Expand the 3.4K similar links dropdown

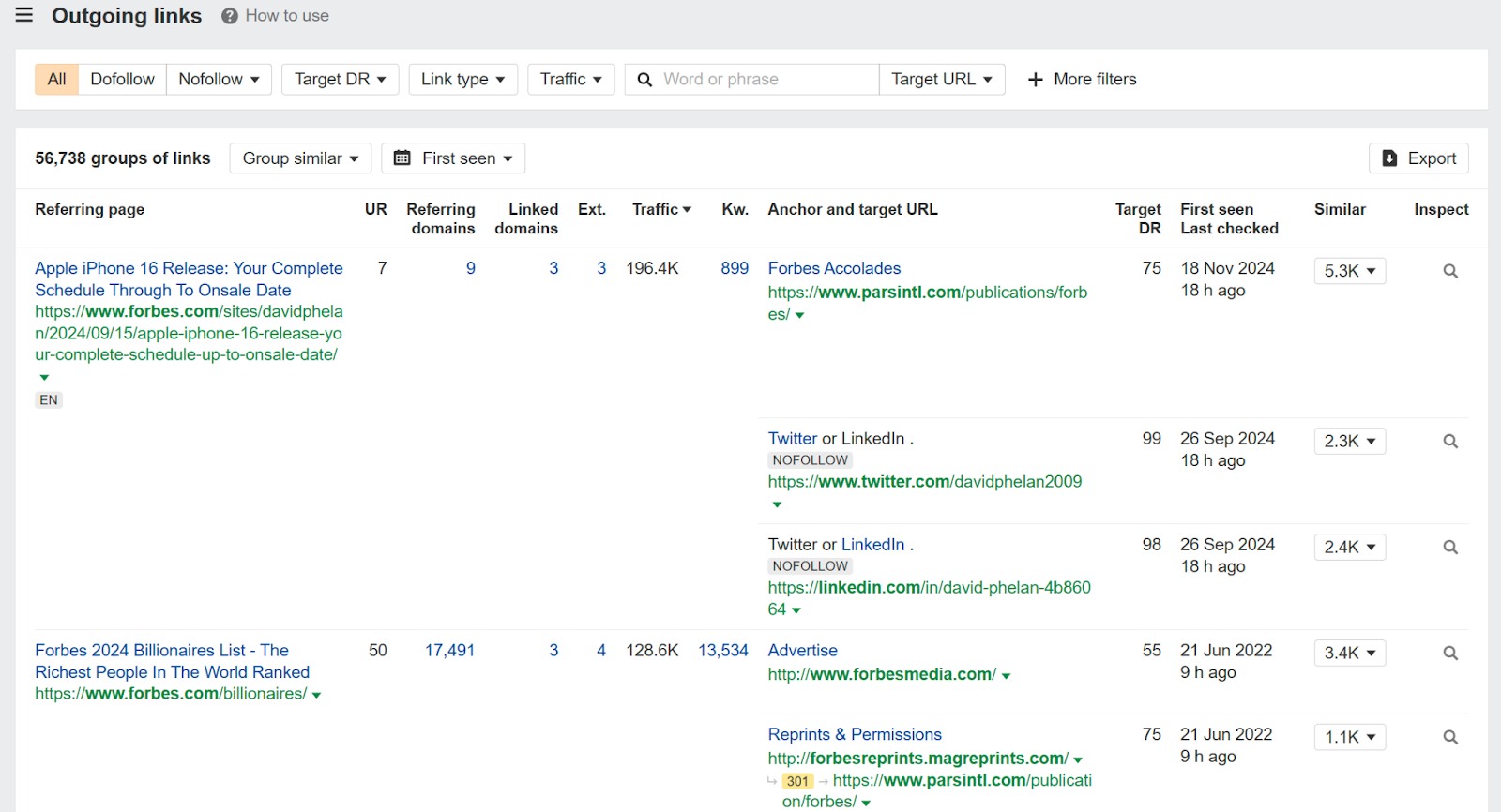coord(1350,653)
